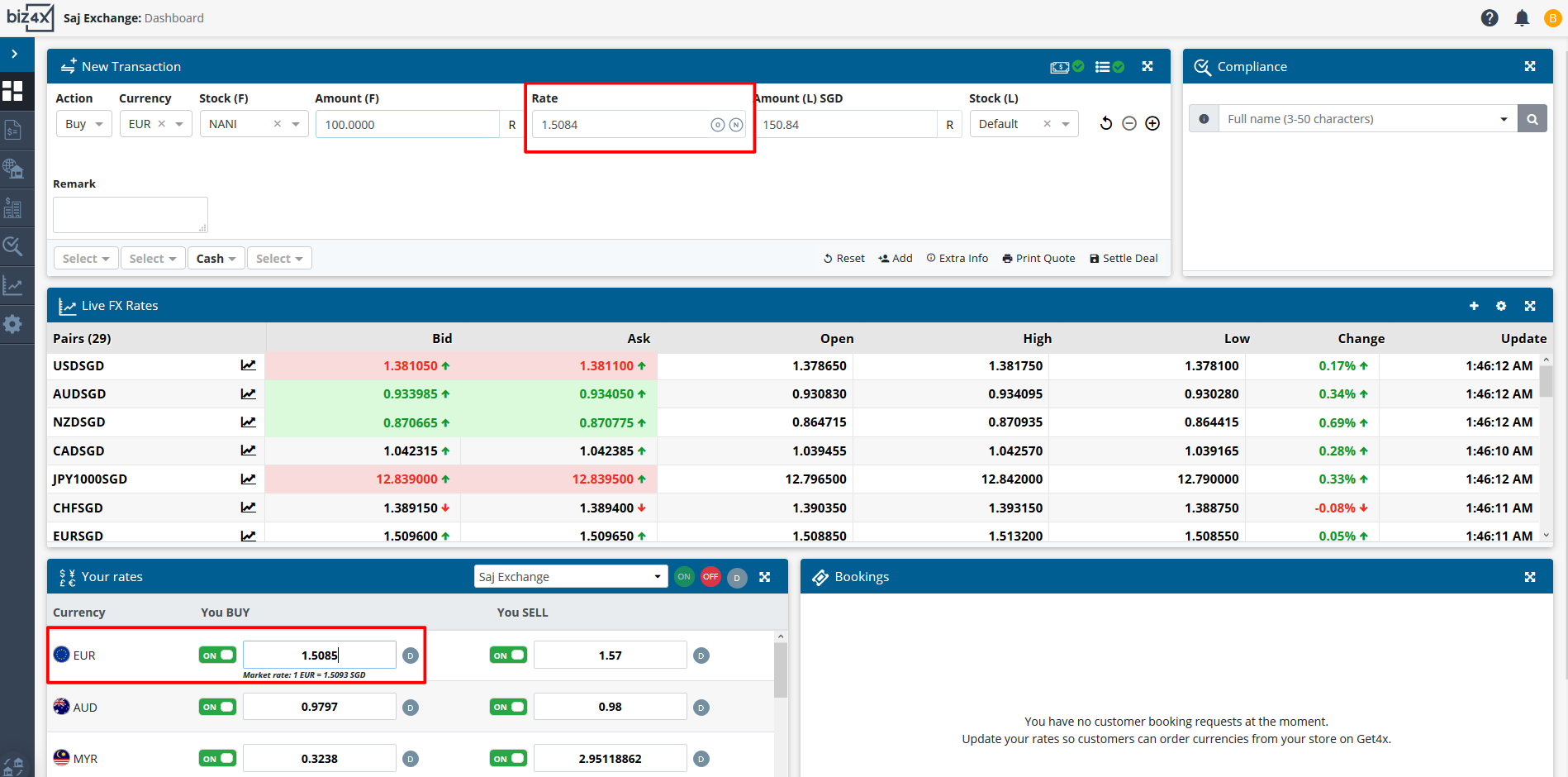This screenshot has height=777, width=1568.
Task: Click red OFF all-rates button in Your rates
Action: click(x=710, y=577)
